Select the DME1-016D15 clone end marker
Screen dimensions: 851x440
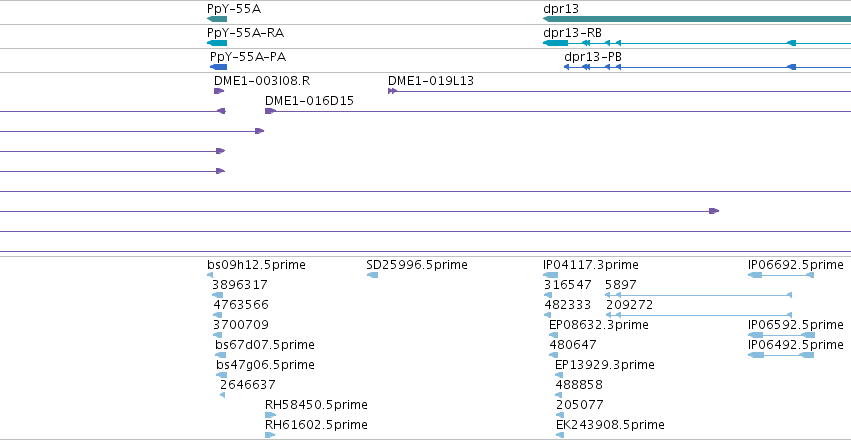pos(270,111)
